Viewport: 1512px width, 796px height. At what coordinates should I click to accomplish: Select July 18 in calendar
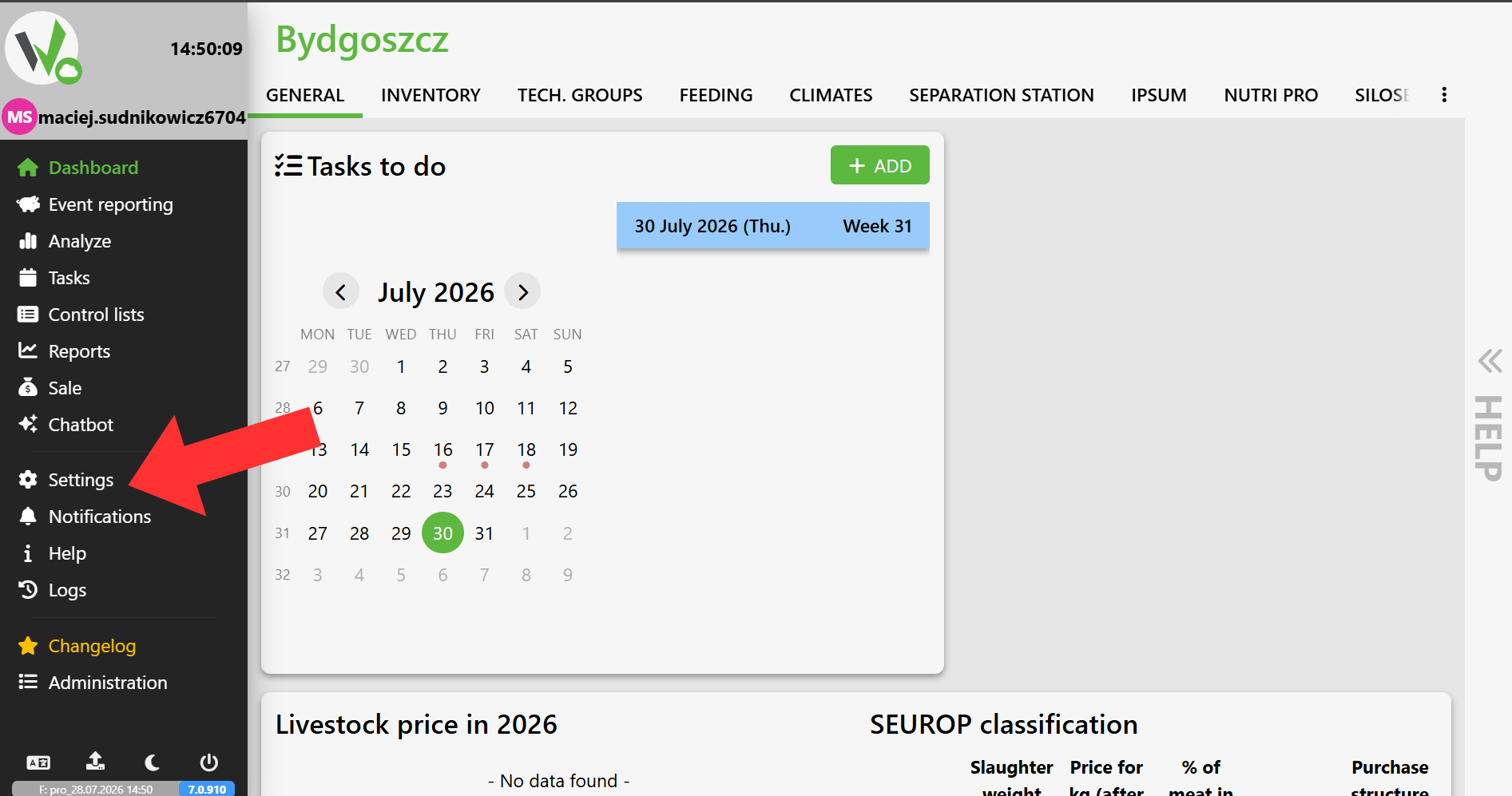[x=526, y=449]
